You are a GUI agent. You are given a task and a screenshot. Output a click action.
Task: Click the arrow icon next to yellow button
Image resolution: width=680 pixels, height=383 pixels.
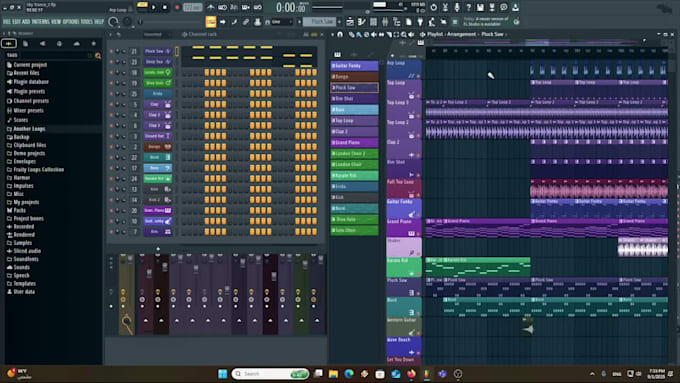(223, 21)
